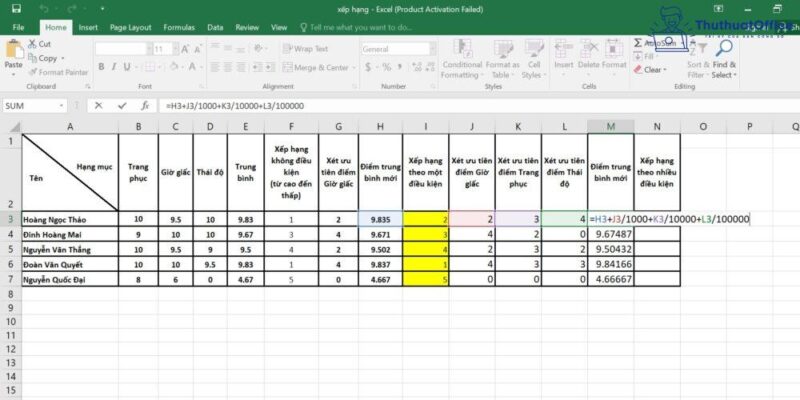
Task: Click the Select All corner triangle
Action: pyautogui.click(x=15, y=127)
